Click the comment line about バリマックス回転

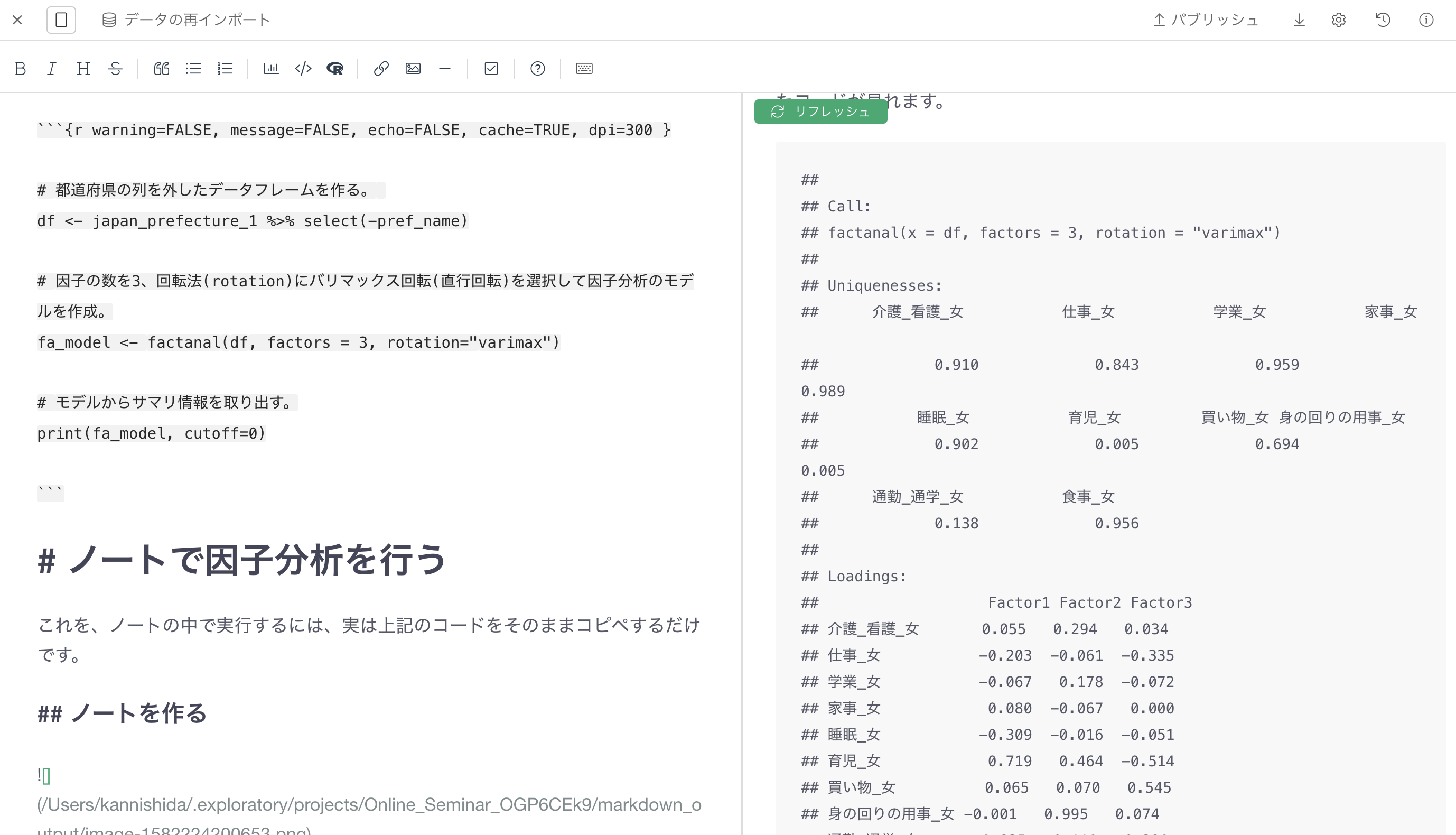pyautogui.click(x=366, y=296)
